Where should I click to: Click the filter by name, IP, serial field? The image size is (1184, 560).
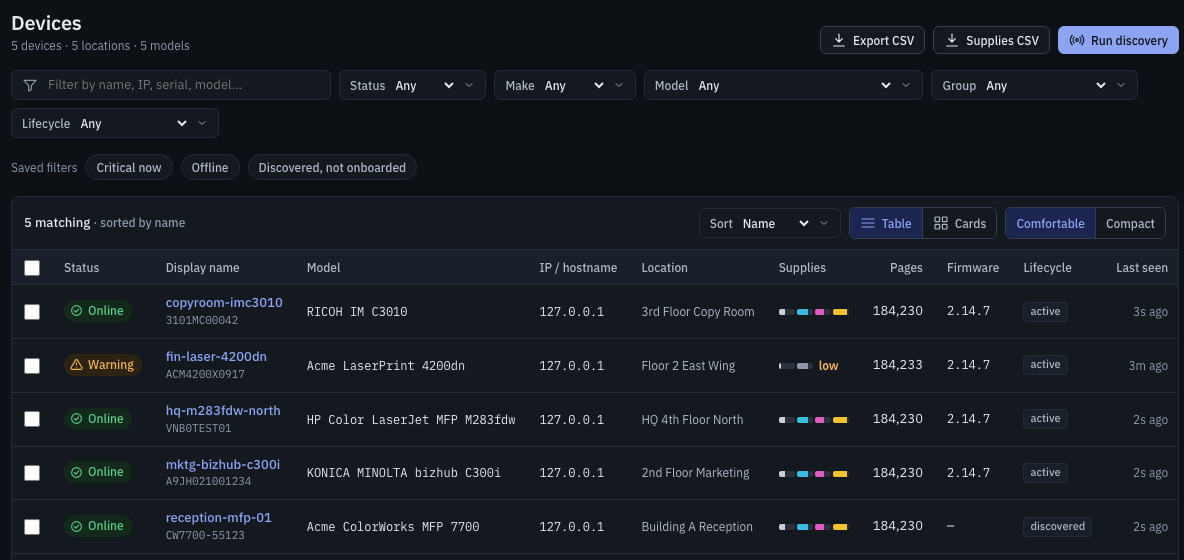click(x=171, y=85)
